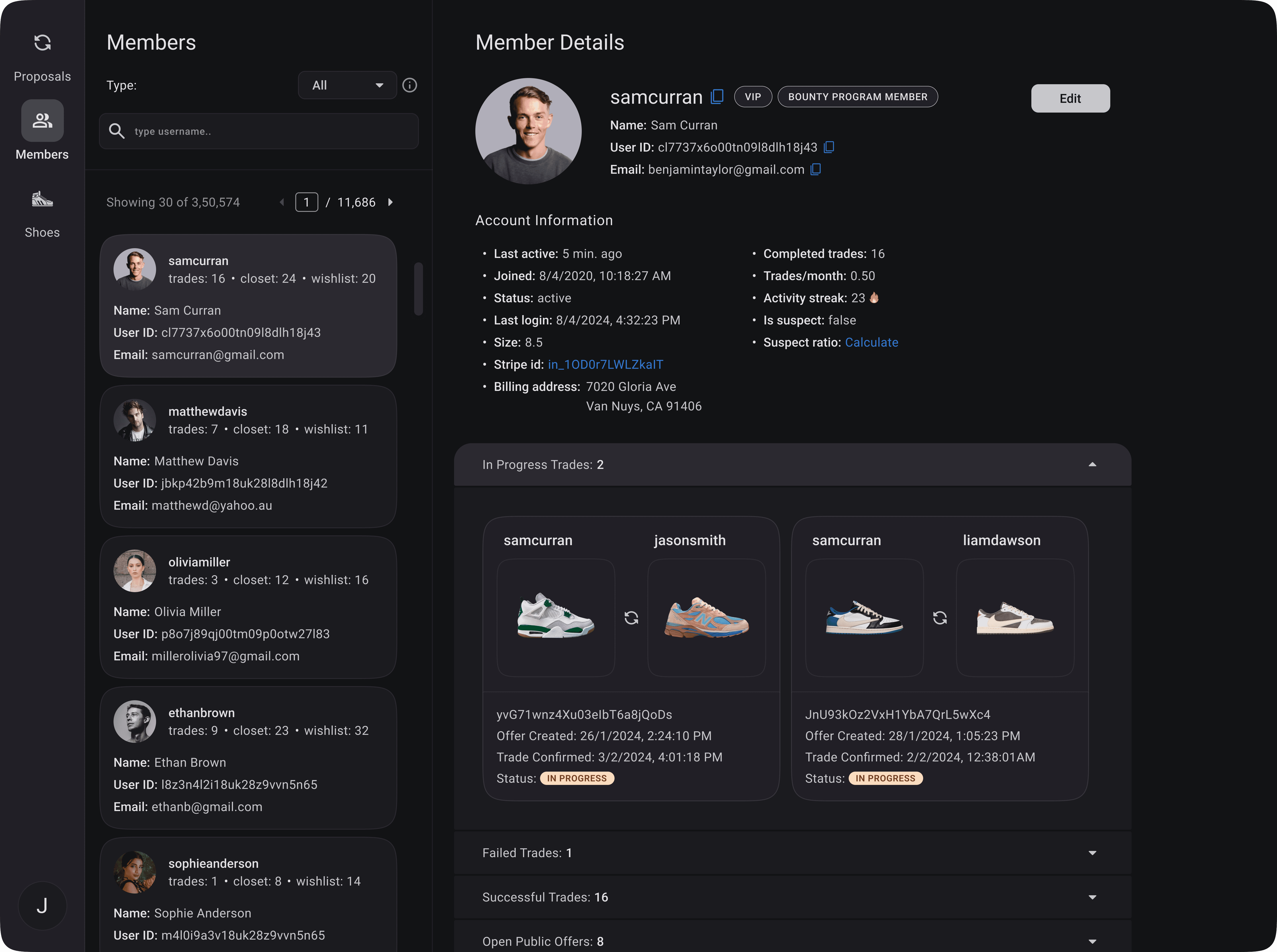Go to next members page arrow
Screen dimensions: 1277x952
[x=390, y=202]
